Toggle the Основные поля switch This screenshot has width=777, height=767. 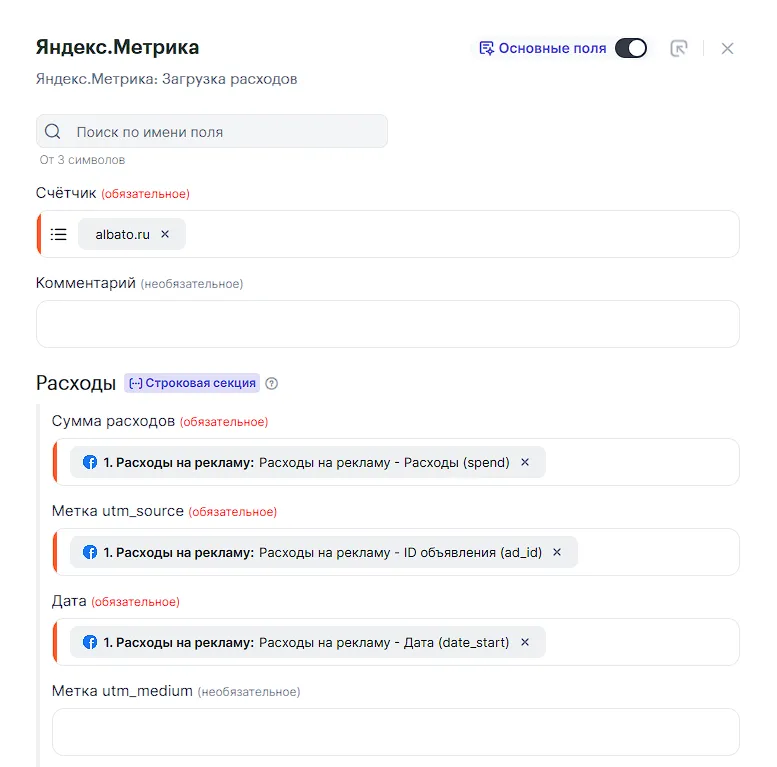coord(630,48)
